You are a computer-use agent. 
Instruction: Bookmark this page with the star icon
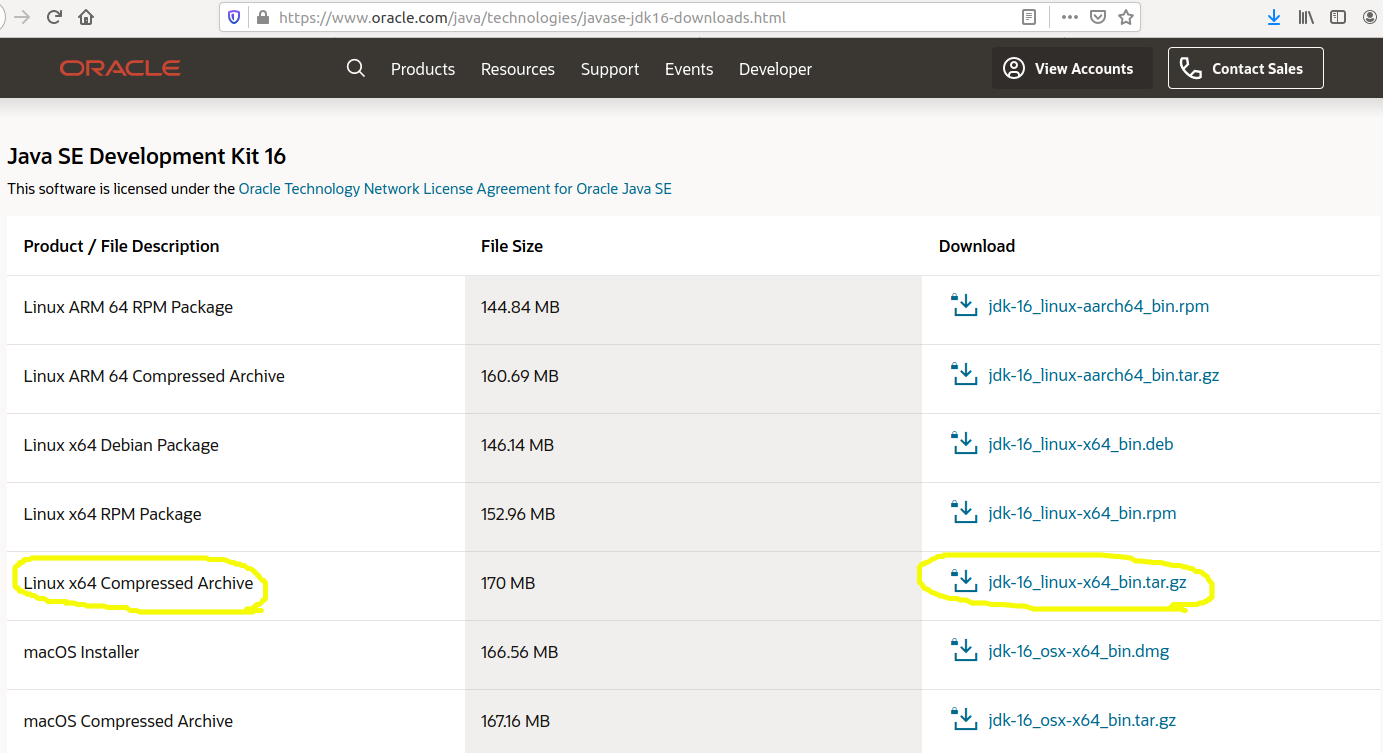tap(1126, 17)
